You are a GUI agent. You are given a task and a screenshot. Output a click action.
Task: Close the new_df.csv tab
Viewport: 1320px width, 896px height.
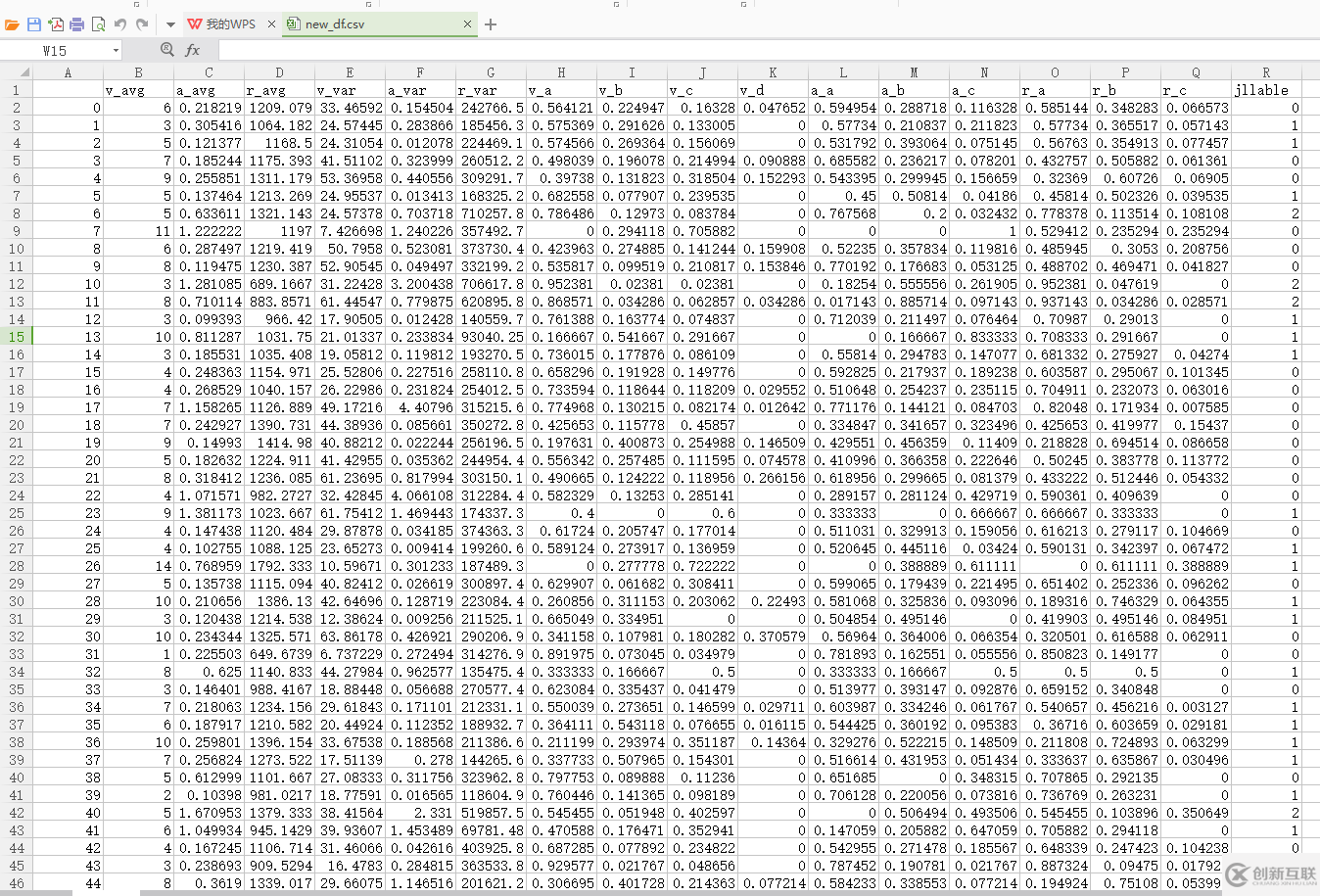point(467,24)
